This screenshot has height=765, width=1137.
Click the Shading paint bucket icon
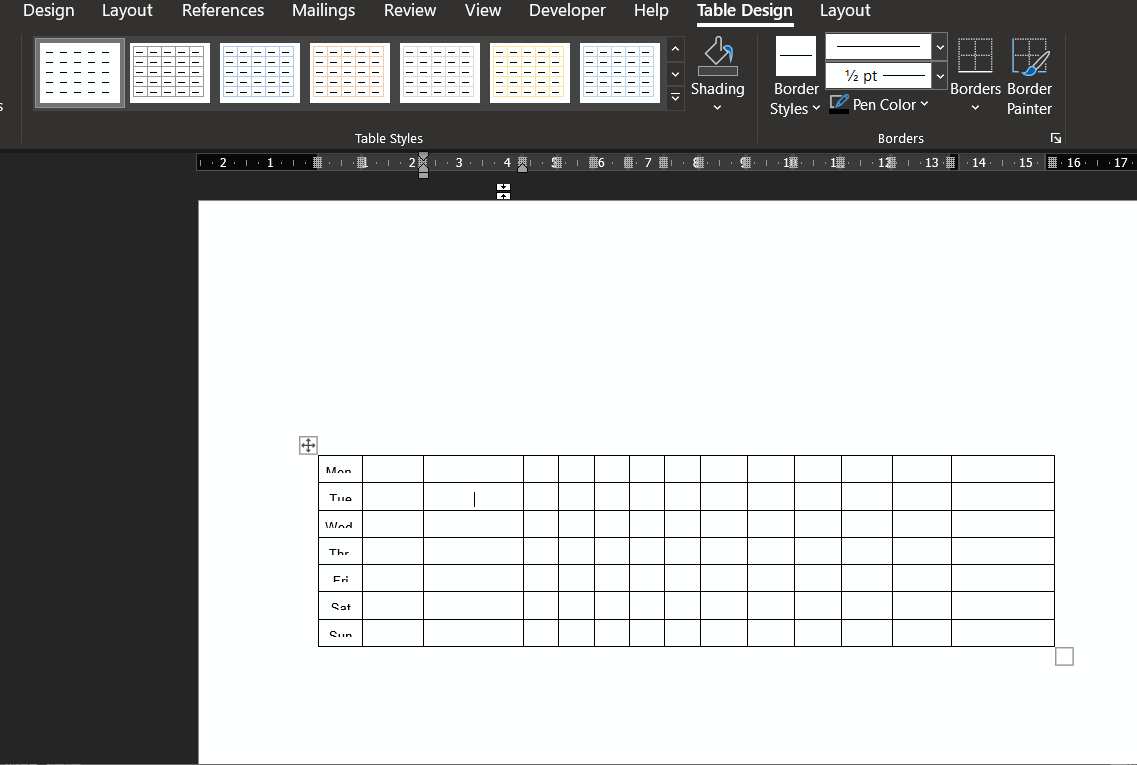pos(718,57)
